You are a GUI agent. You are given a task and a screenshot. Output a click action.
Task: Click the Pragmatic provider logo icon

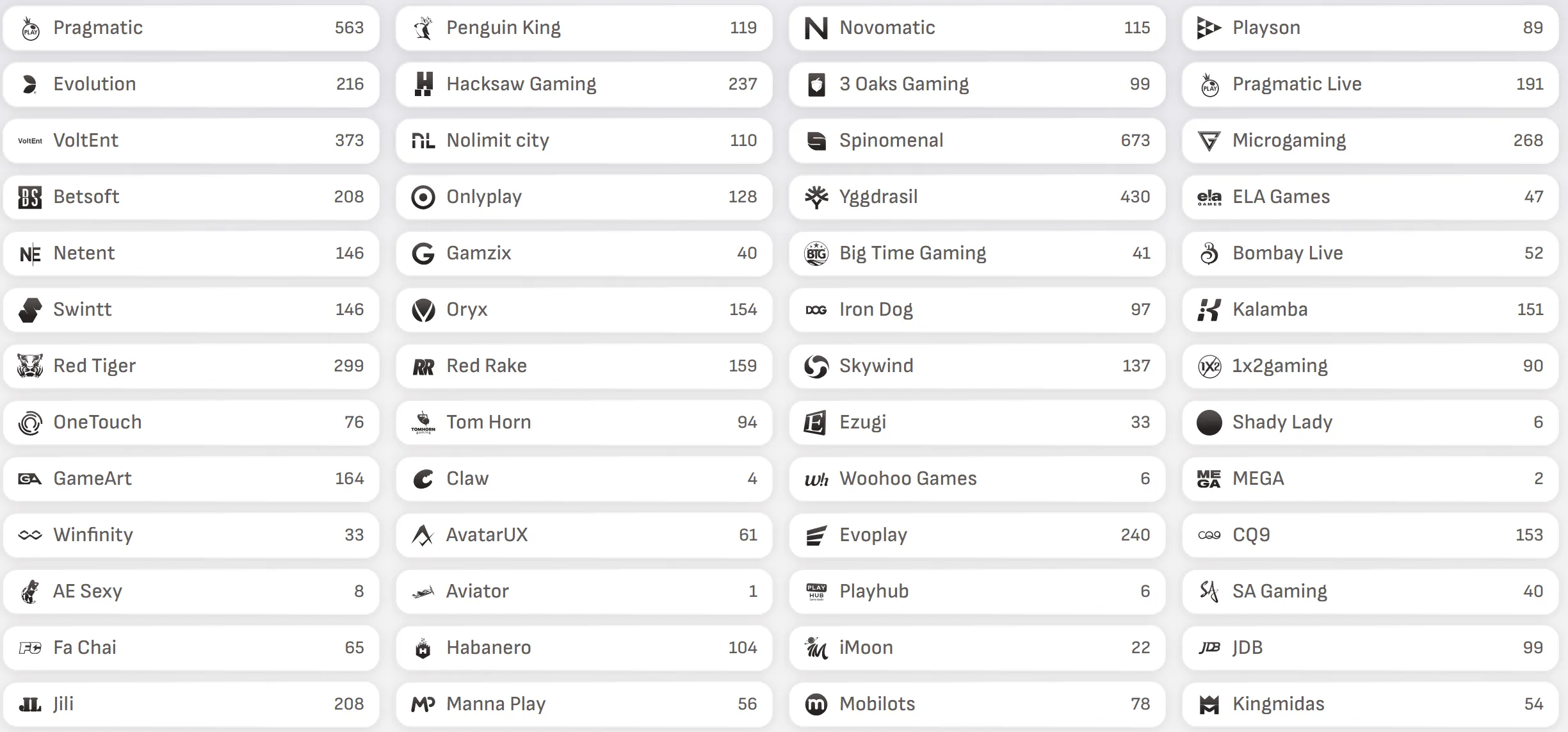click(30, 28)
